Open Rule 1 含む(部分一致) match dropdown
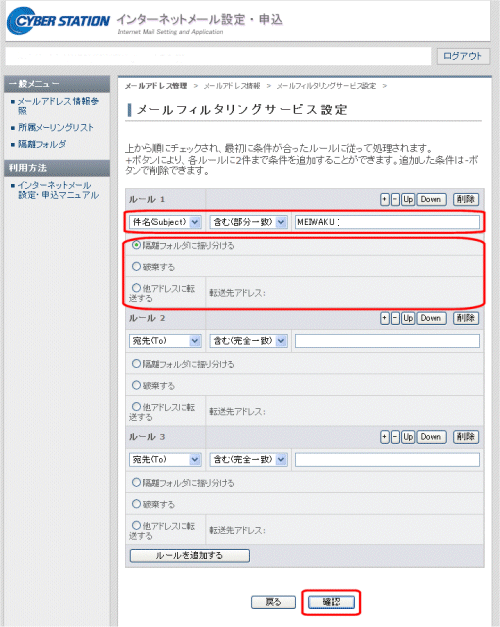 point(248,222)
